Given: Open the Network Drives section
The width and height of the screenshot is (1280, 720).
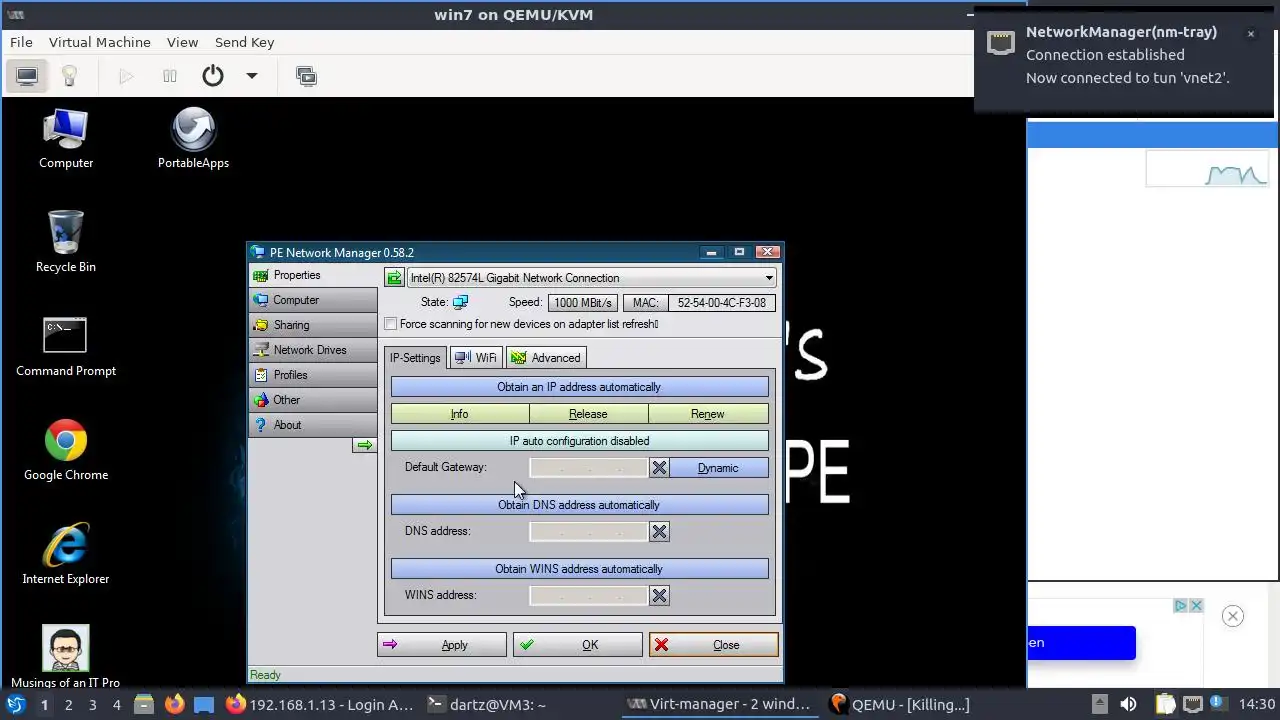Looking at the screenshot, I should click(313, 350).
